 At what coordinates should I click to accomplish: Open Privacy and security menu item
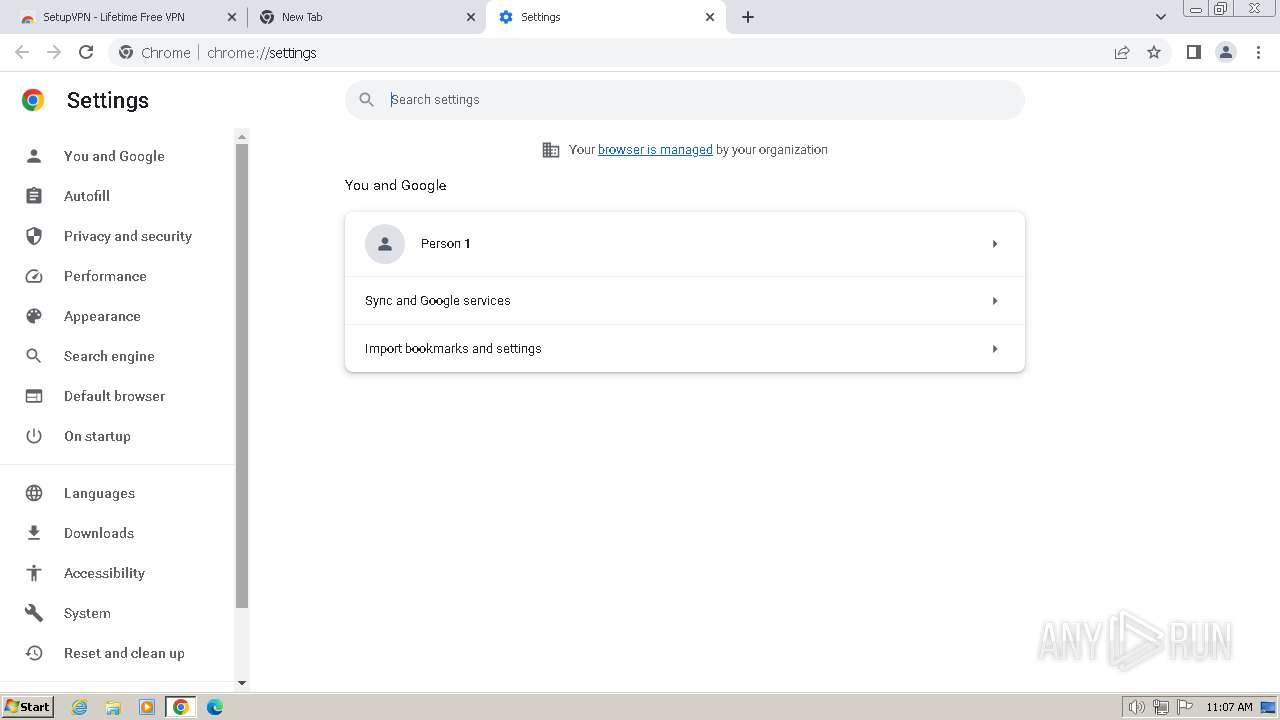click(128, 236)
